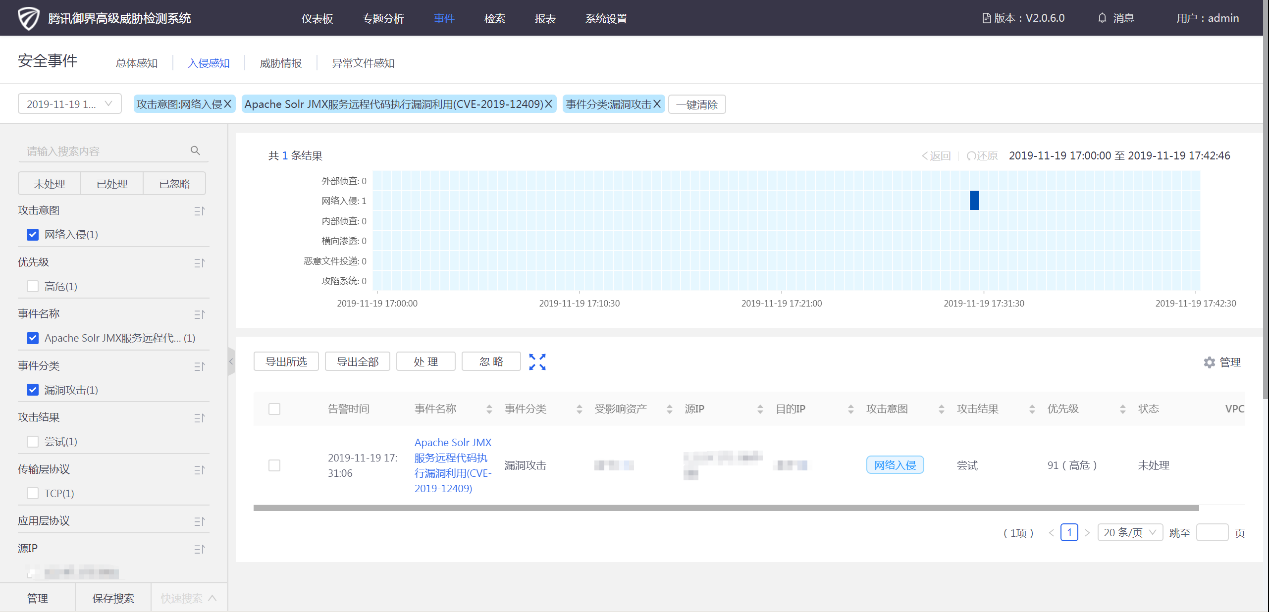The width and height of the screenshot is (1269, 612).
Task: Switch to the 异常文件感知 tab
Action: pos(363,63)
